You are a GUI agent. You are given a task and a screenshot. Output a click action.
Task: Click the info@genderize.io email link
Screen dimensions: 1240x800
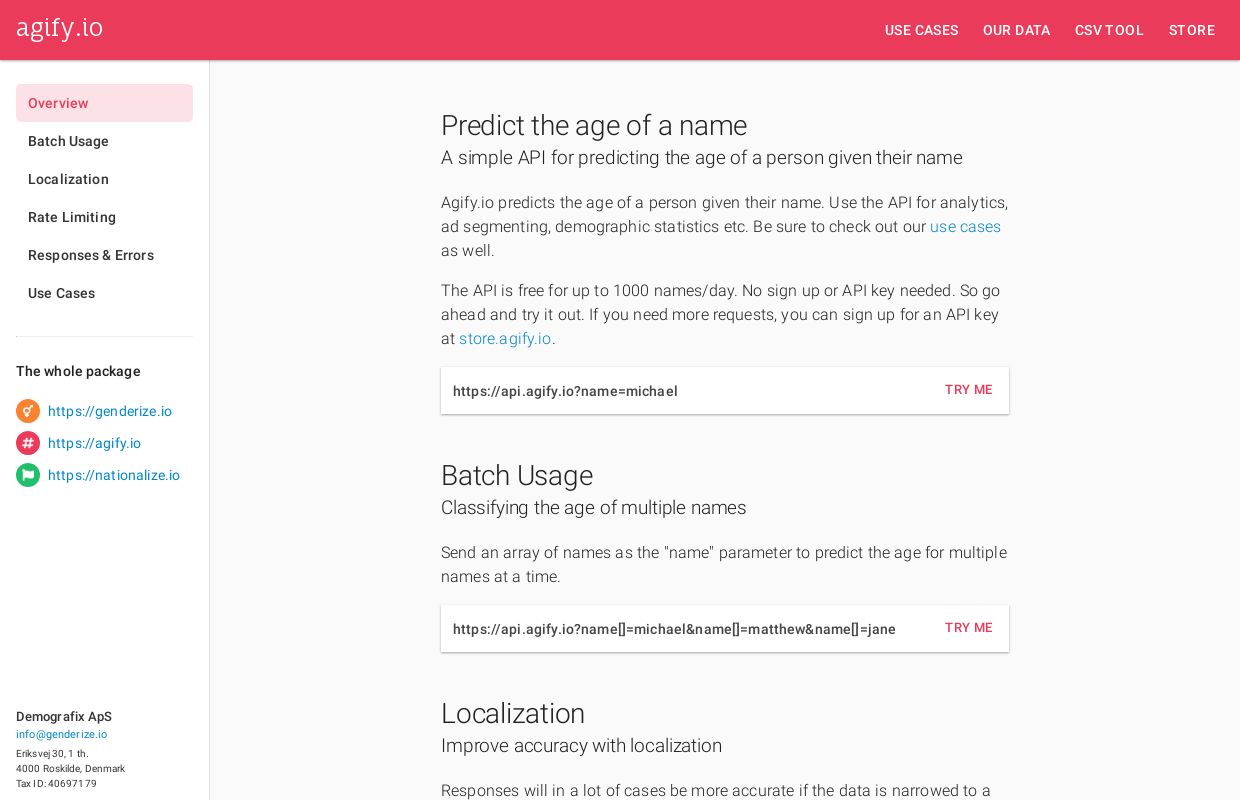(x=61, y=734)
